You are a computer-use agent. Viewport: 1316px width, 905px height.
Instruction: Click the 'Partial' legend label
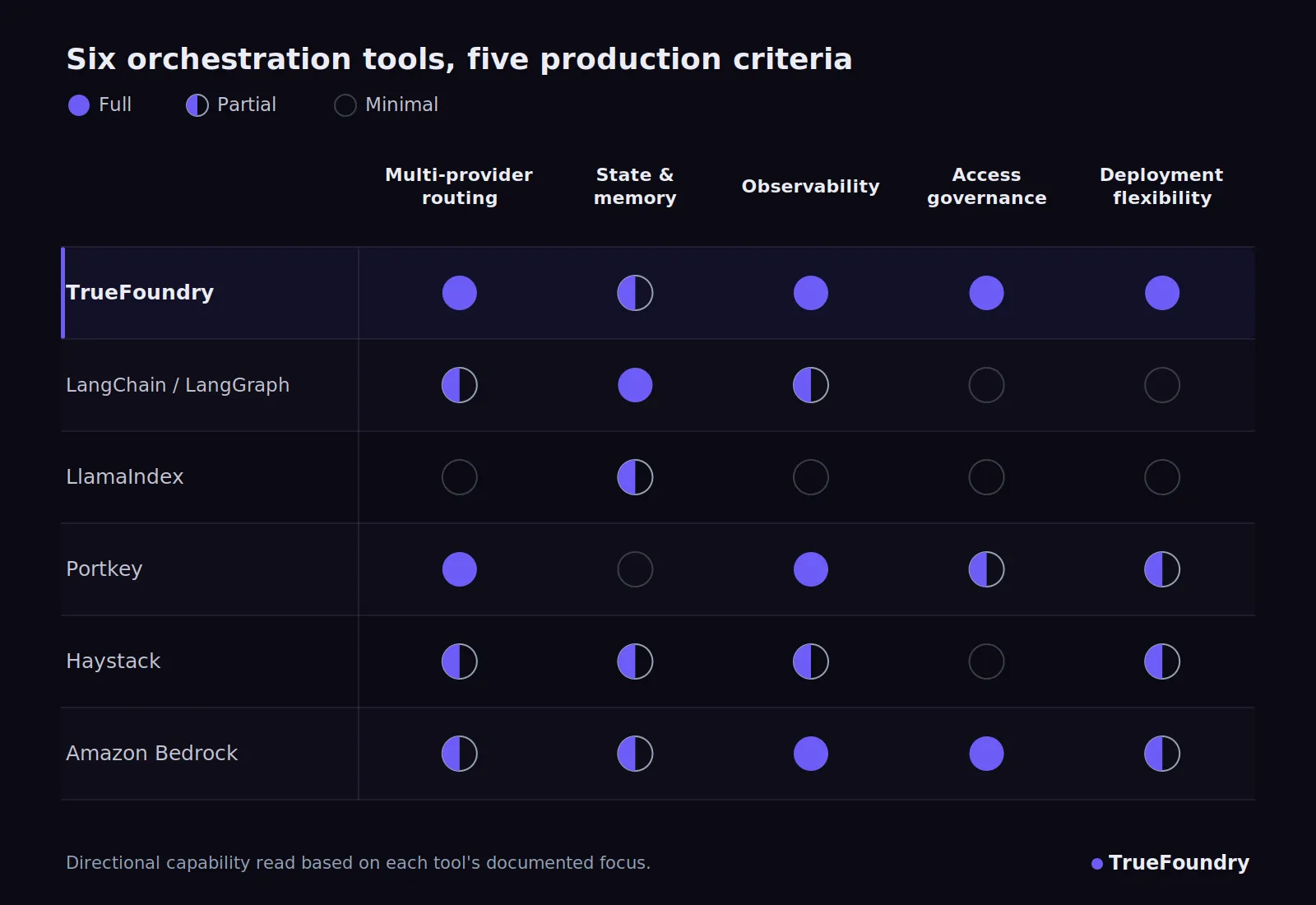[x=247, y=104]
